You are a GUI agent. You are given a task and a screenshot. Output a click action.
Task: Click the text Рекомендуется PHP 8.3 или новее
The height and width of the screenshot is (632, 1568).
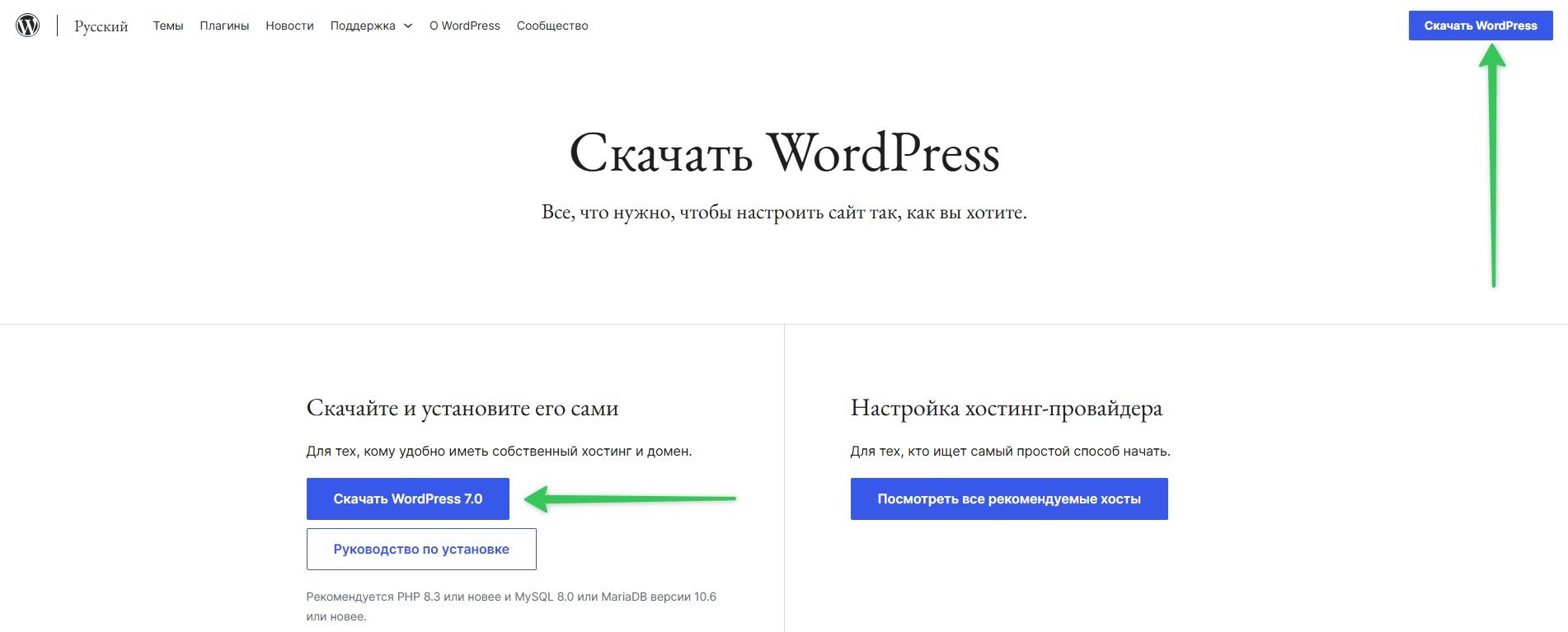404,597
